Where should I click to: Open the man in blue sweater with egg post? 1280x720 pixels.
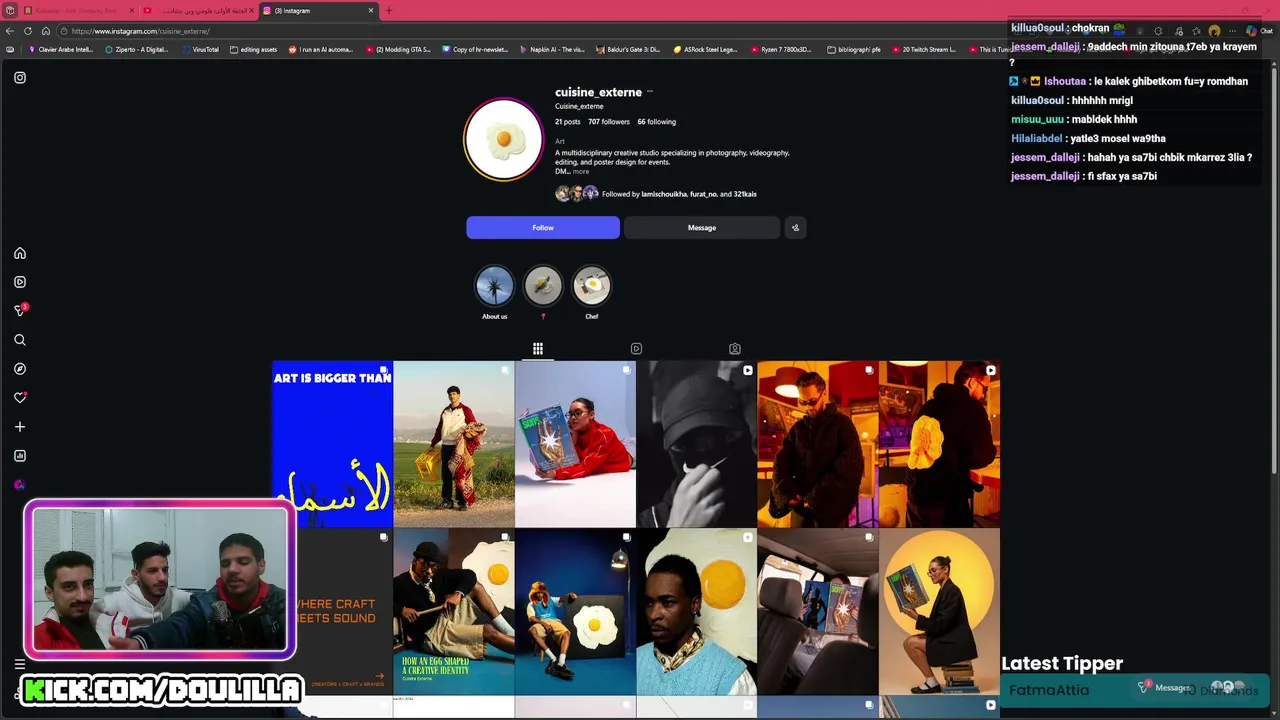click(696, 611)
